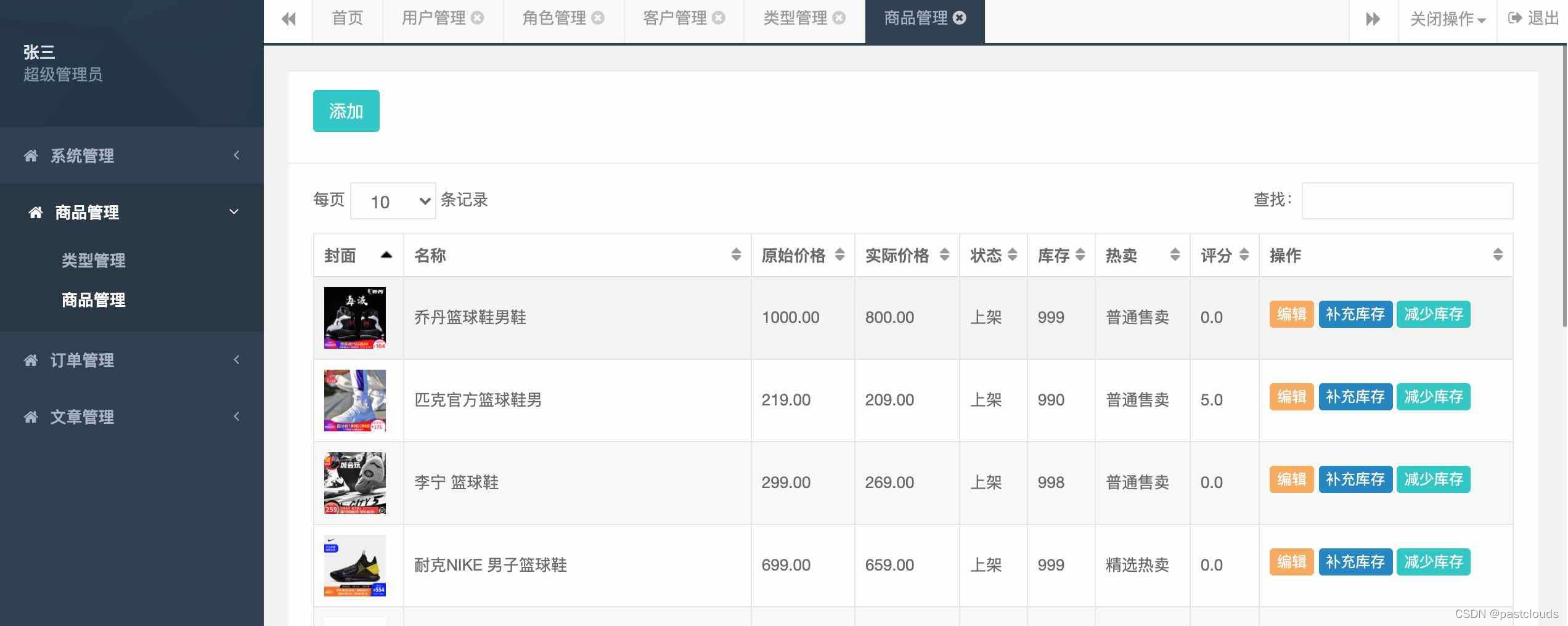Viewport: 1568px width, 626px height.
Task: Click the home icon beside 文章管理
Action: pos(31,417)
